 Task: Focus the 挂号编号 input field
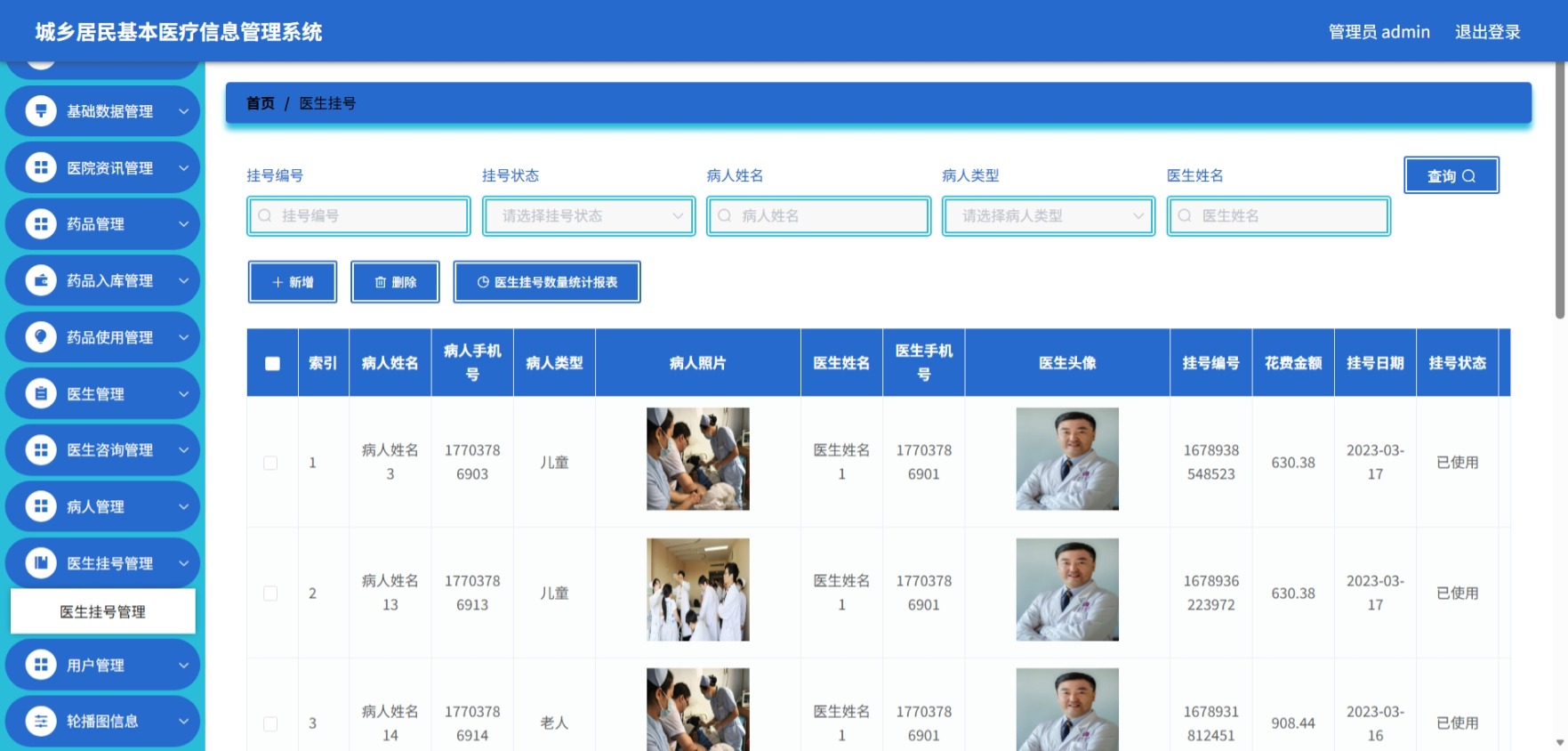click(x=358, y=216)
